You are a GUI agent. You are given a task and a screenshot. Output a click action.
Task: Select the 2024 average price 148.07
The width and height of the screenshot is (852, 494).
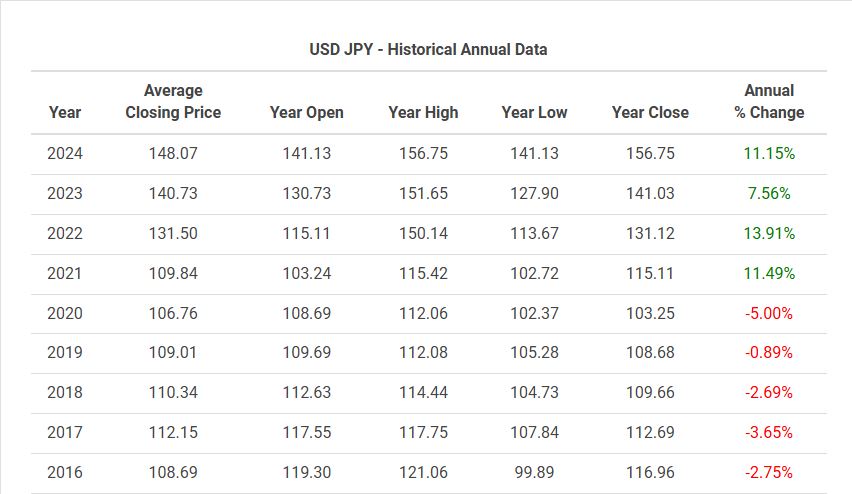[173, 153]
